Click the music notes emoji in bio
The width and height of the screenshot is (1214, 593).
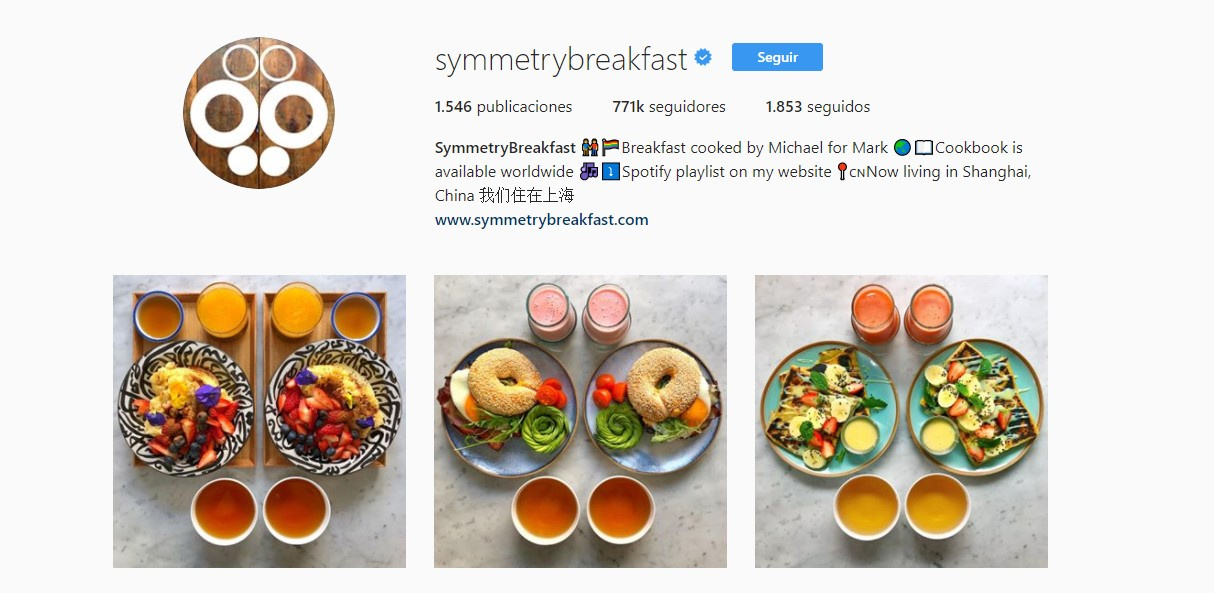(x=589, y=172)
